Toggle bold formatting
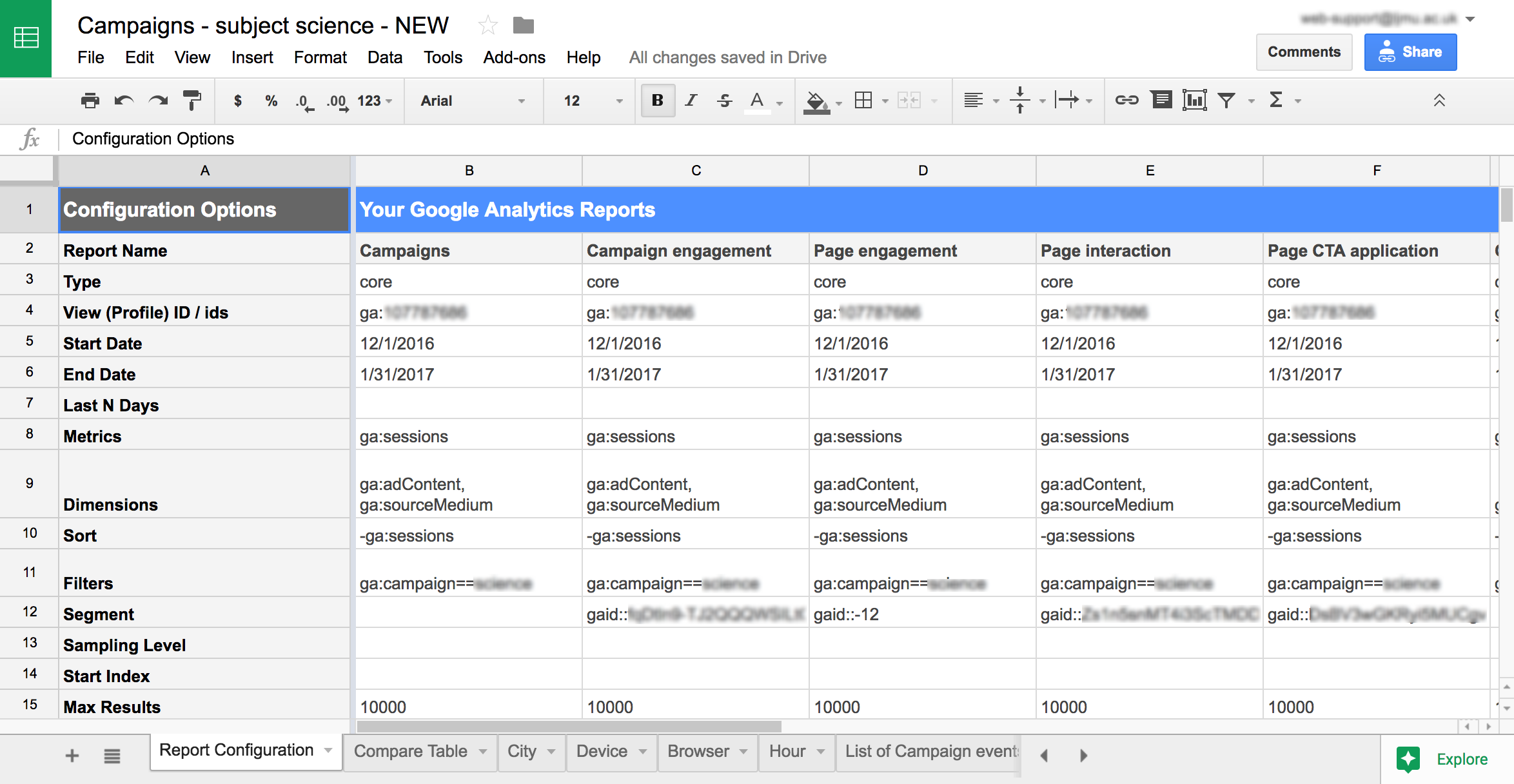Screen dimensions: 1514x784 tap(657, 100)
